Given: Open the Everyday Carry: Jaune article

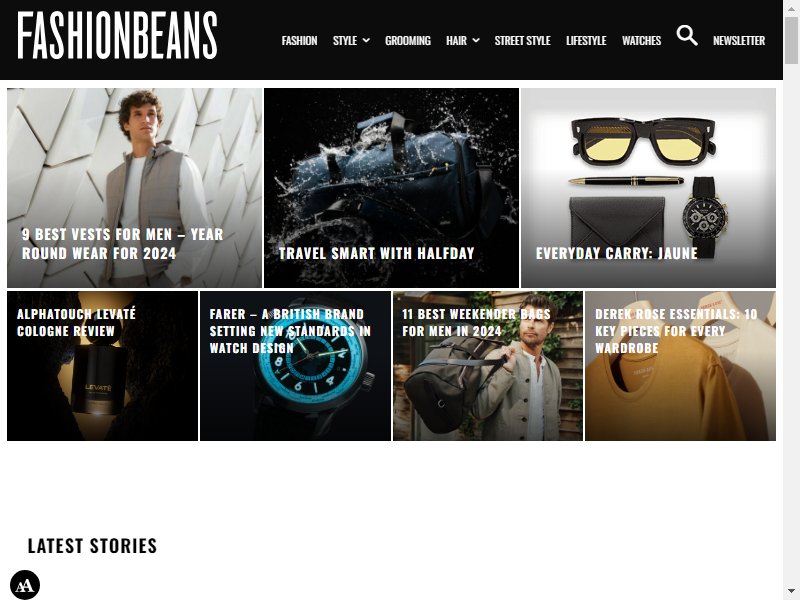Looking at the screenshot, I should point(616,253).
